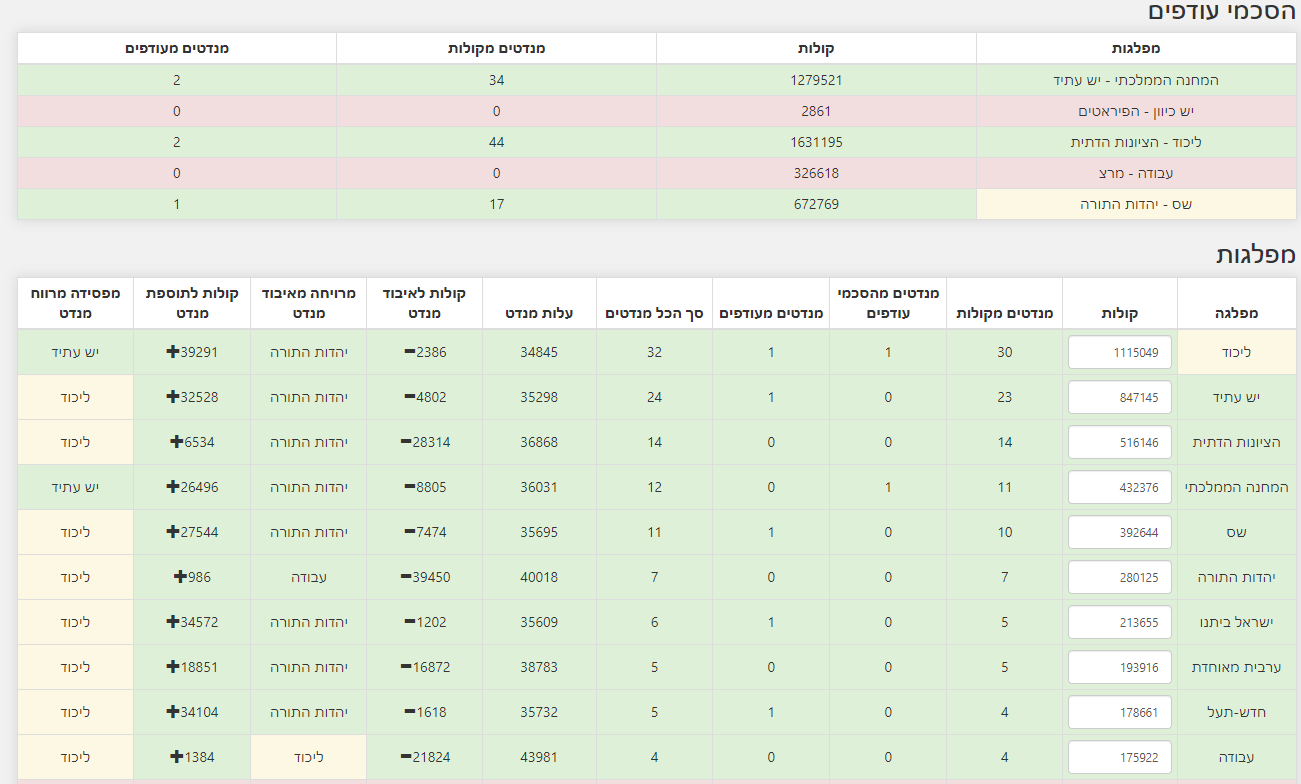The image size is (1301, 784).
Task: Select the minus value 28314 cell
Action: (x=425, y=442)
